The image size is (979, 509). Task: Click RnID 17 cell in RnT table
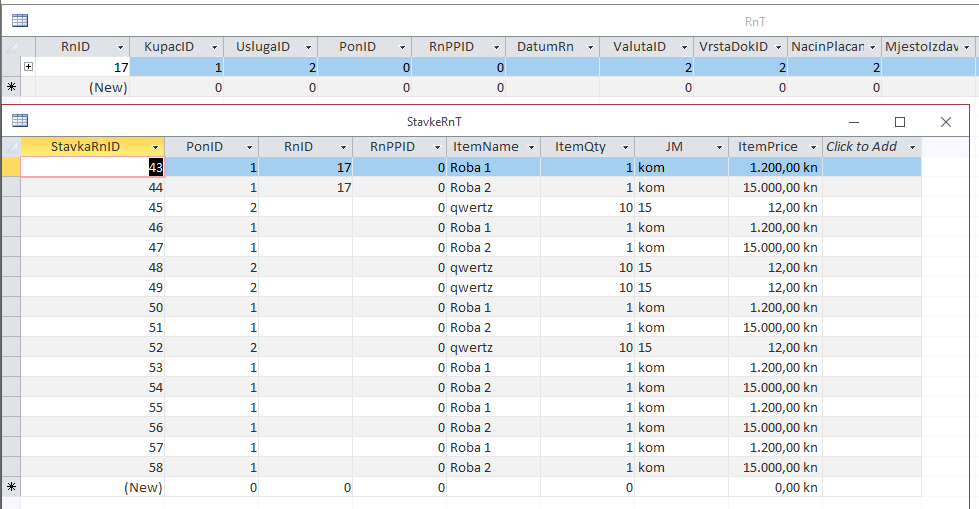(82, 67)
